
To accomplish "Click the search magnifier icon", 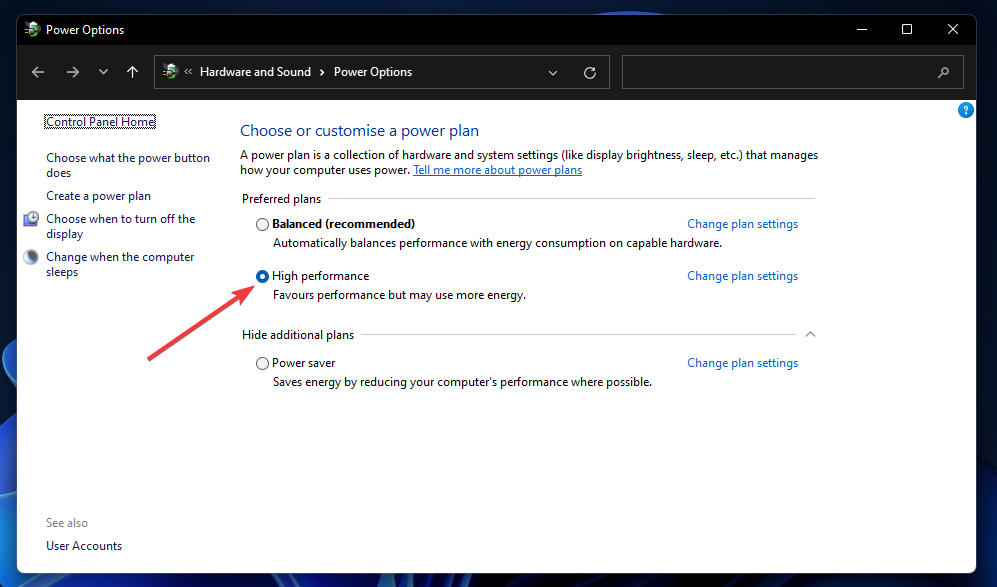I will pyautogui.click(x=943, y=71).
